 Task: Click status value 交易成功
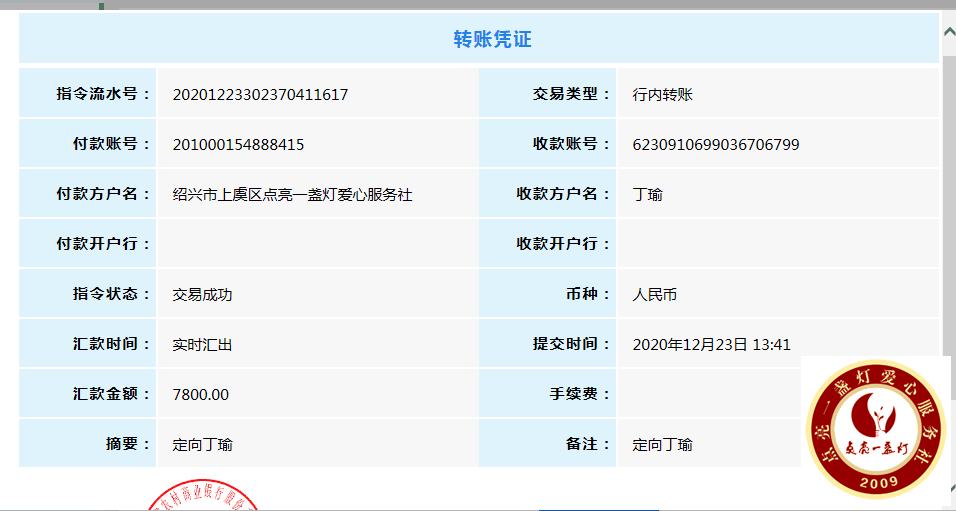coord(202,295)
